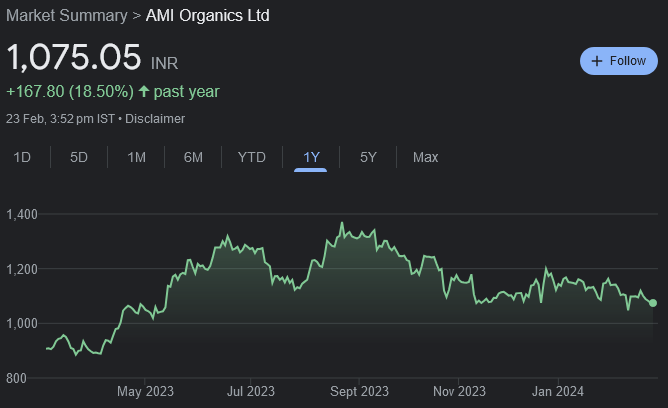Click the Sept 2023 axis label
This screenshot has width=668, height=408.
tap(360, 391)
